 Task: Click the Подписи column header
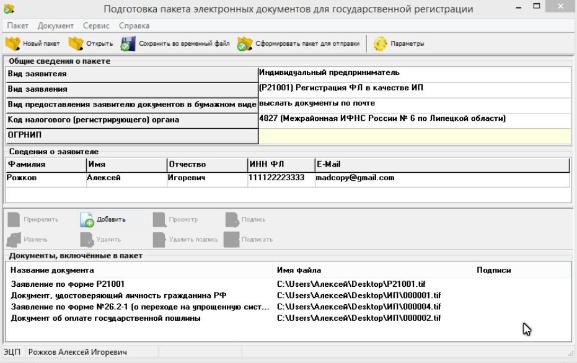(494, 271)
